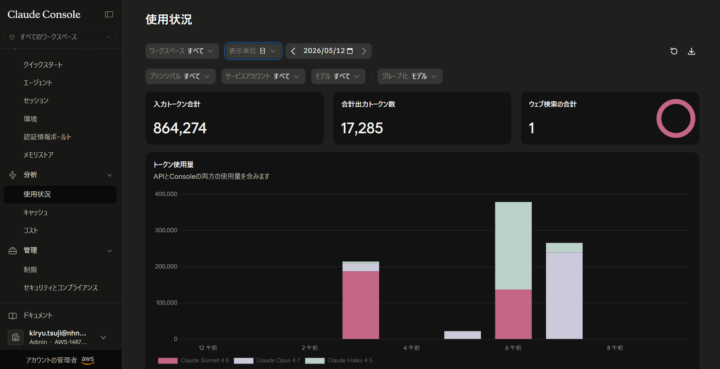Click the 合計出力トークン数 card

pos(422,118)
